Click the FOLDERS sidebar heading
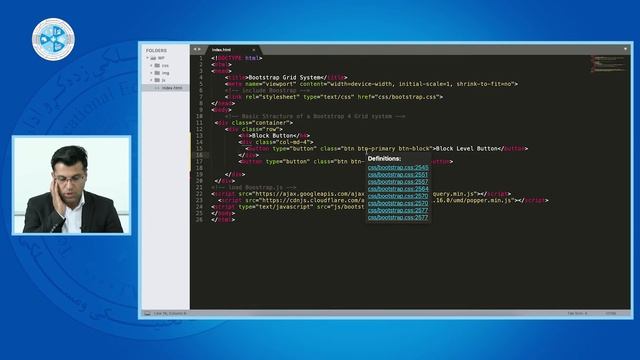The width and height of the screenshot is (640, 360). [x=156, y=51]
